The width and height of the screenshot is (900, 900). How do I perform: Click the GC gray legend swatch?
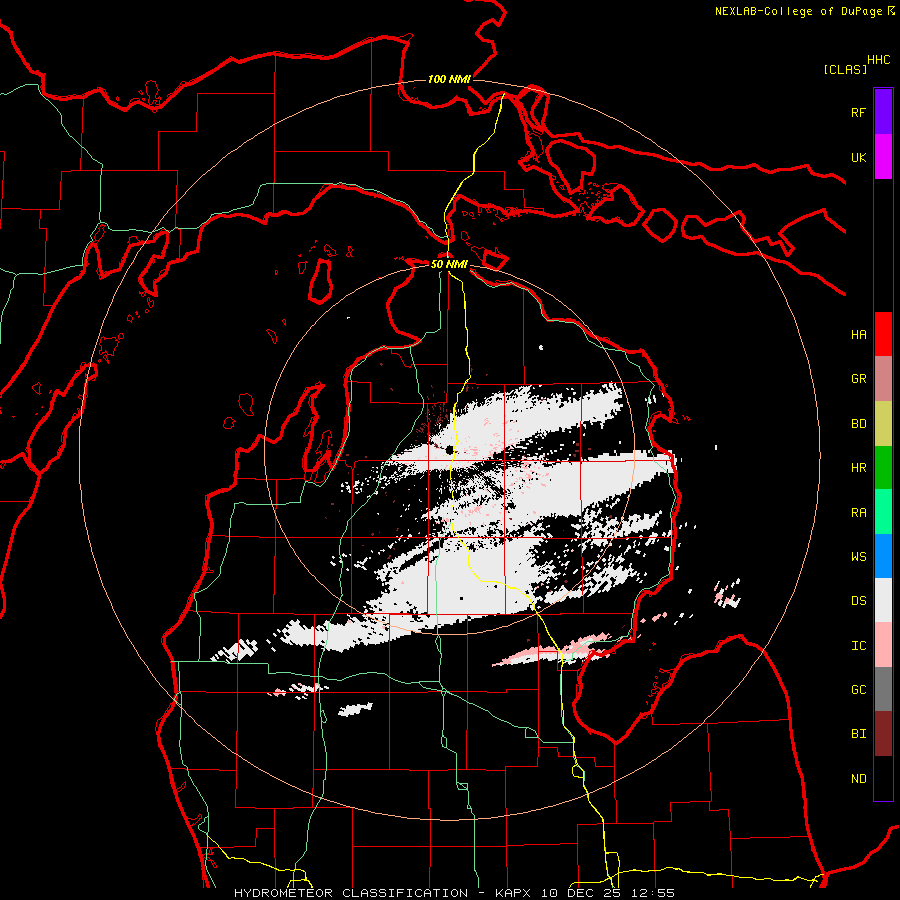click(x=883, y=689)
